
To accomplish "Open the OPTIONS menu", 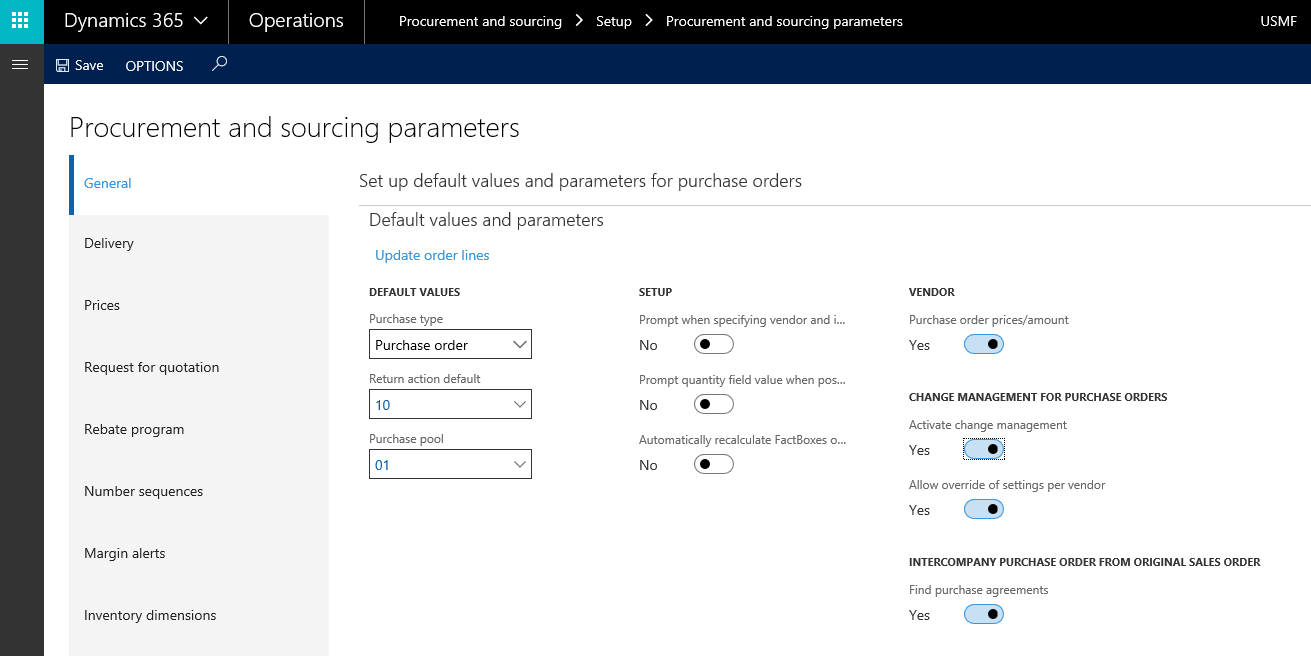I will pyautogui.click(x=154, y=65).
